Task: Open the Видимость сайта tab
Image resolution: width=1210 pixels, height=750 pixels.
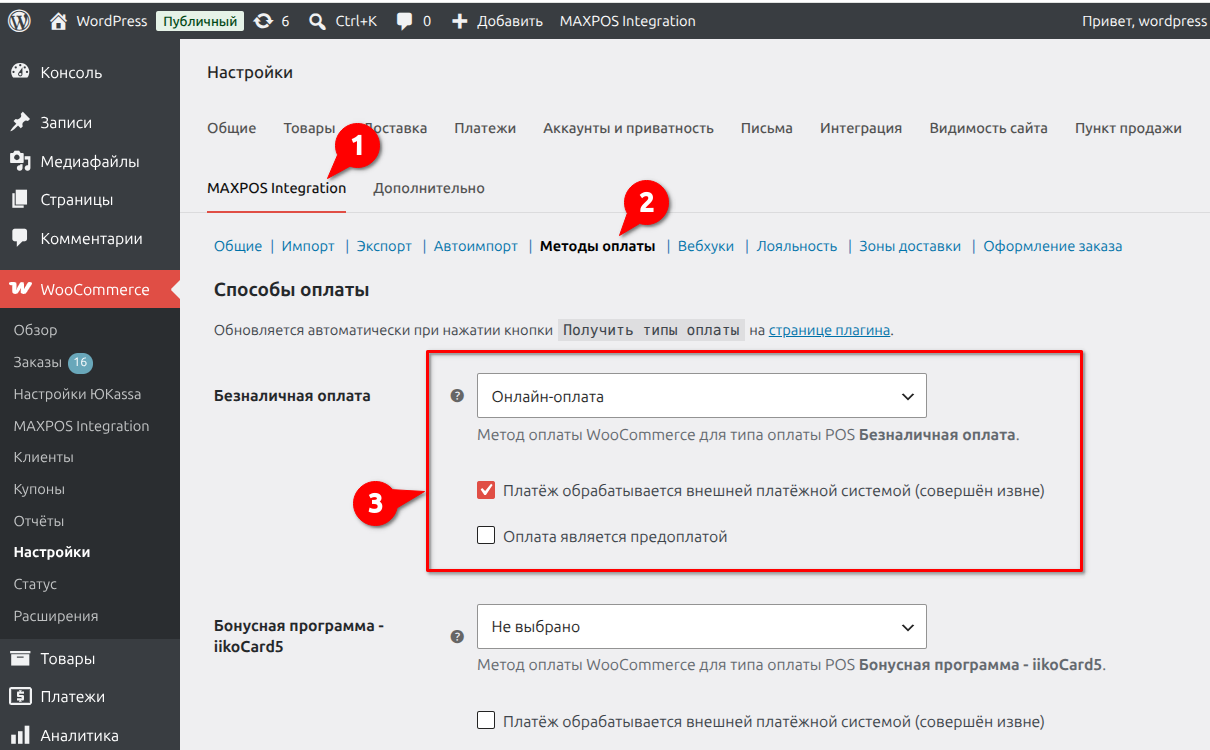Action: 988,128
